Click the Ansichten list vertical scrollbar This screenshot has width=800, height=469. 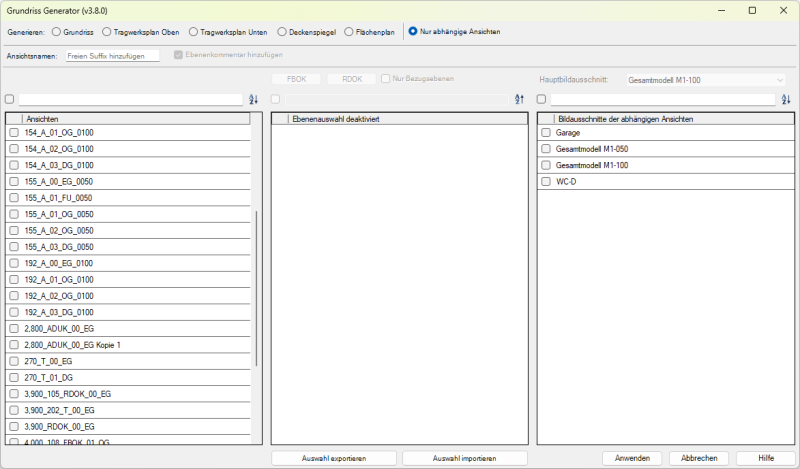256,288
